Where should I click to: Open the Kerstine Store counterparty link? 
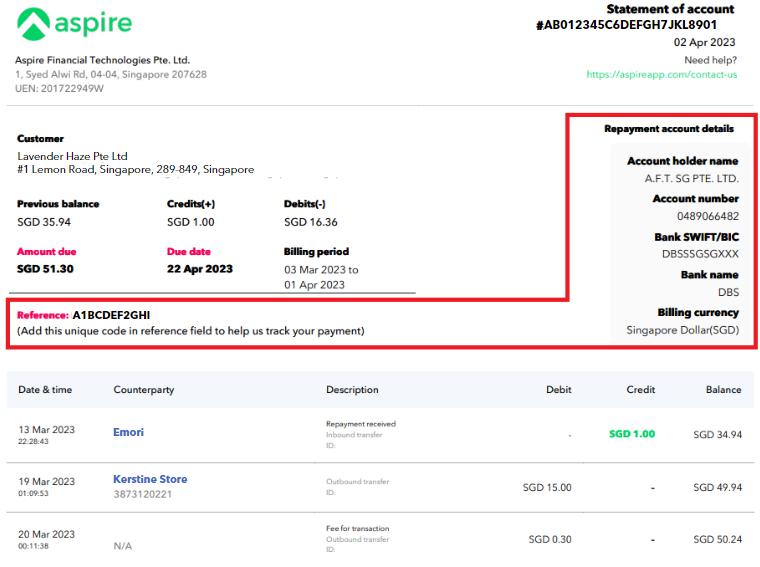(x=150, y=479)
